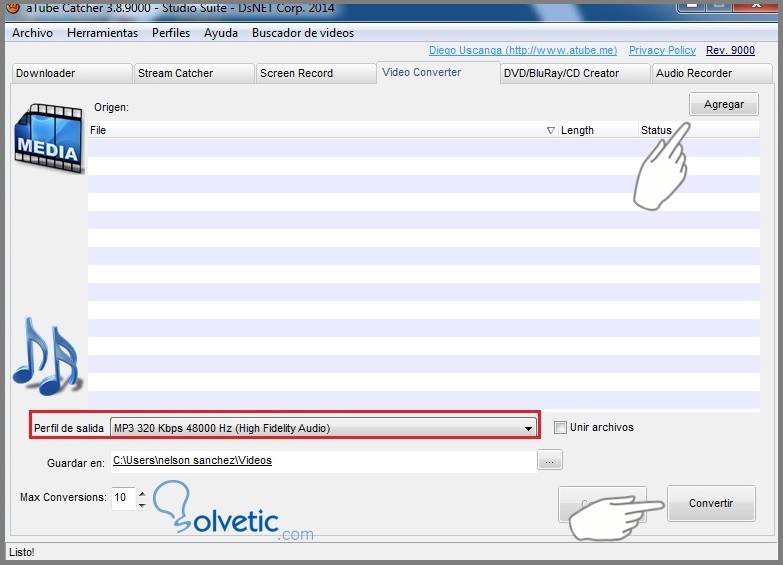
Task: Click the Max Conversions value field
Action: point(123,498)
